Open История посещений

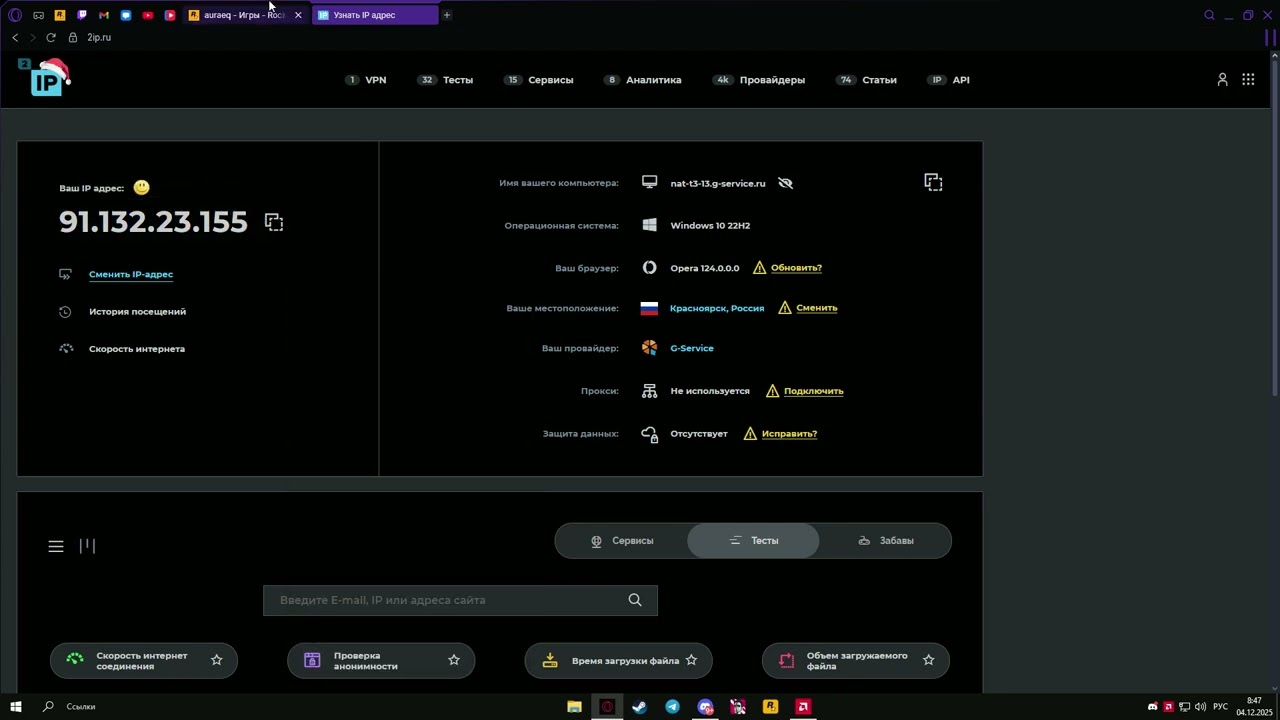pyautogui.click(x=137, y=312)
